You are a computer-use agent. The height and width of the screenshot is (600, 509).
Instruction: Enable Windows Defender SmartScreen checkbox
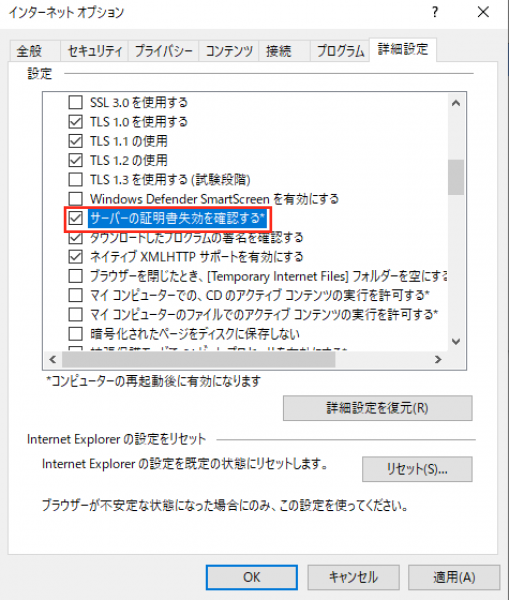coord(75,199)
